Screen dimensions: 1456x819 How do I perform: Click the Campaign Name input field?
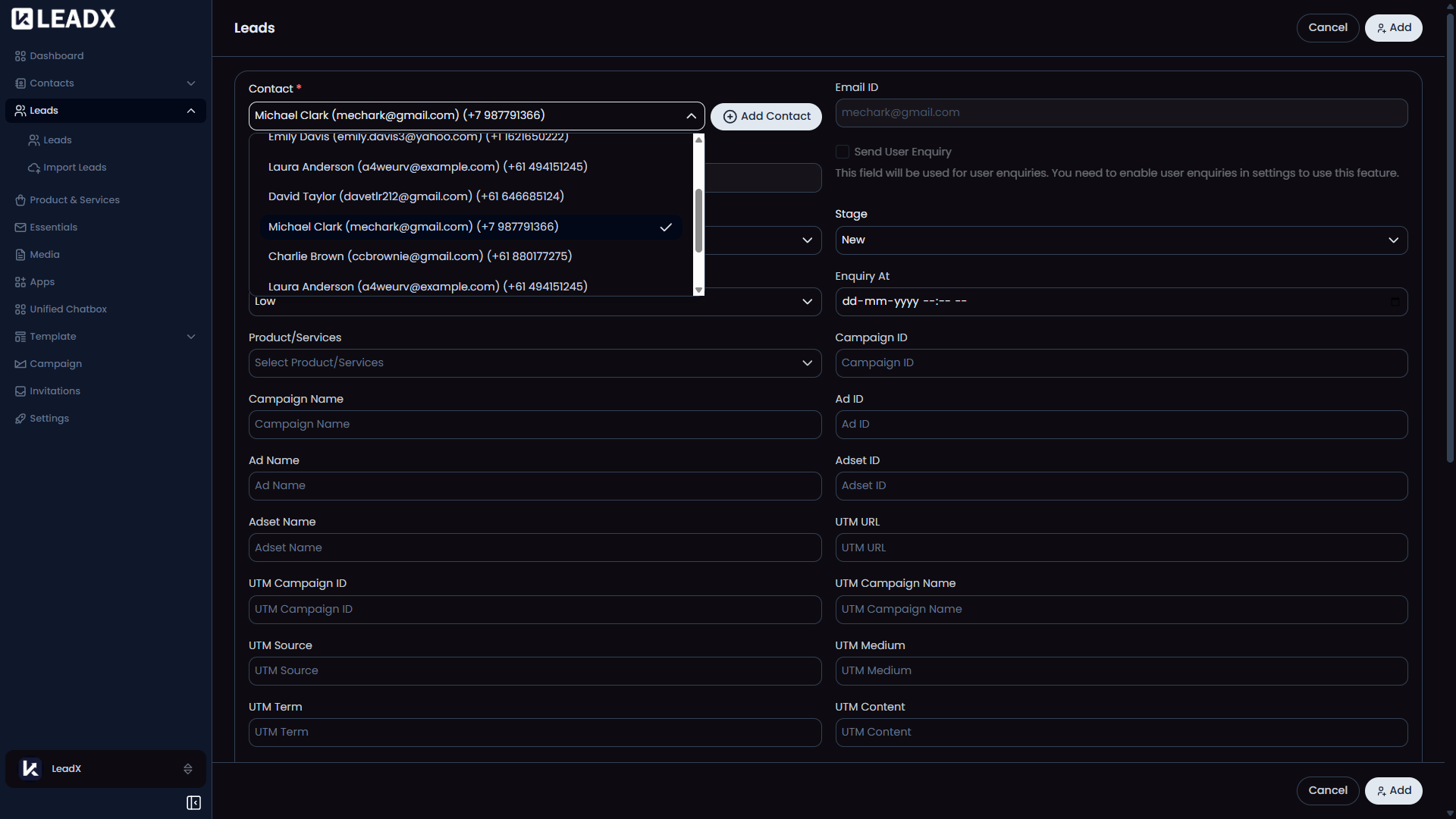click(x=535, y=425)
